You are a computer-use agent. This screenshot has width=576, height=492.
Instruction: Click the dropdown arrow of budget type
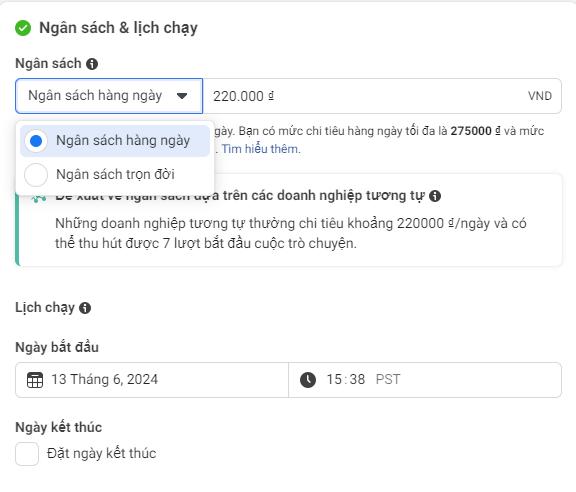point(182,96)
